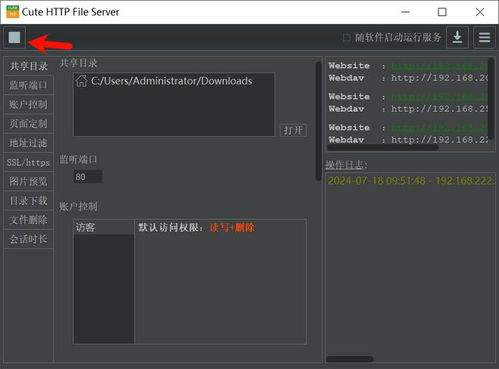Click the log panel horizontal scrollbar
The height and width of the screenshot is (369, 499).
(x=350, y=359)
